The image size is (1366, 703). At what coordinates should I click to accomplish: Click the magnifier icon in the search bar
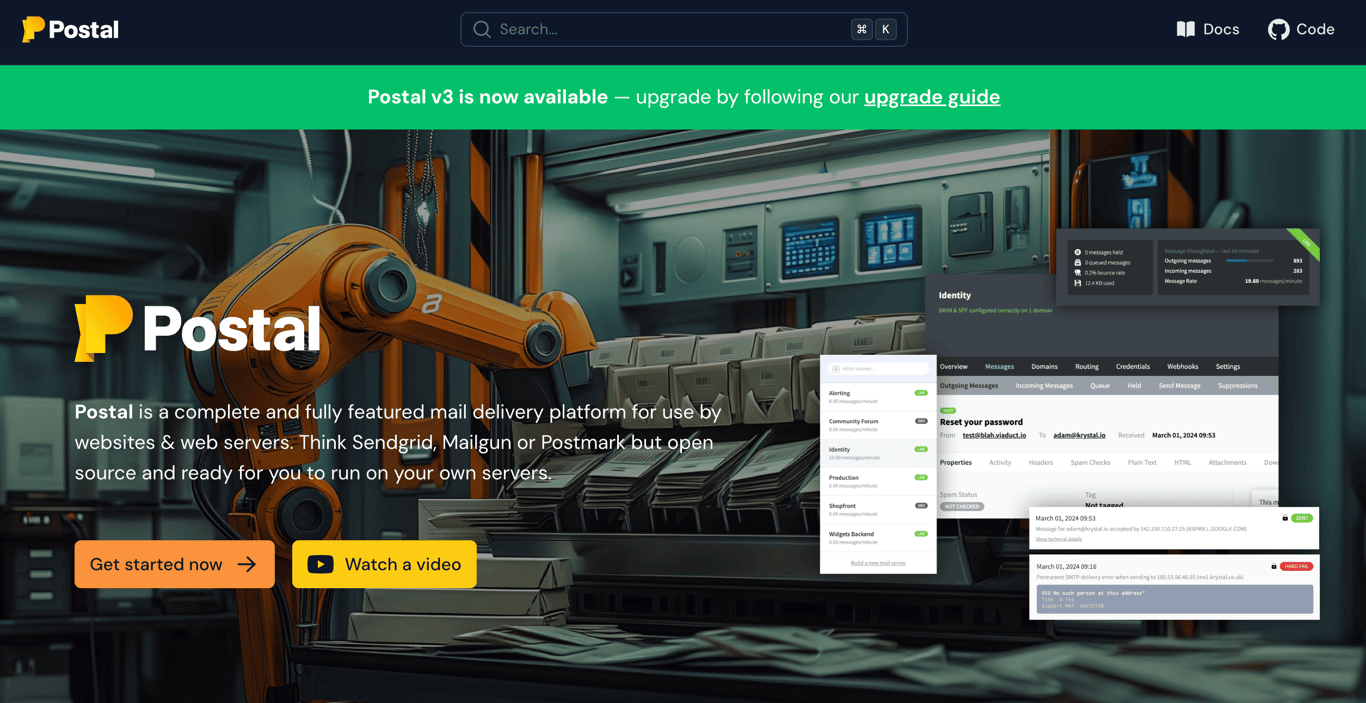tap(481, 29)
